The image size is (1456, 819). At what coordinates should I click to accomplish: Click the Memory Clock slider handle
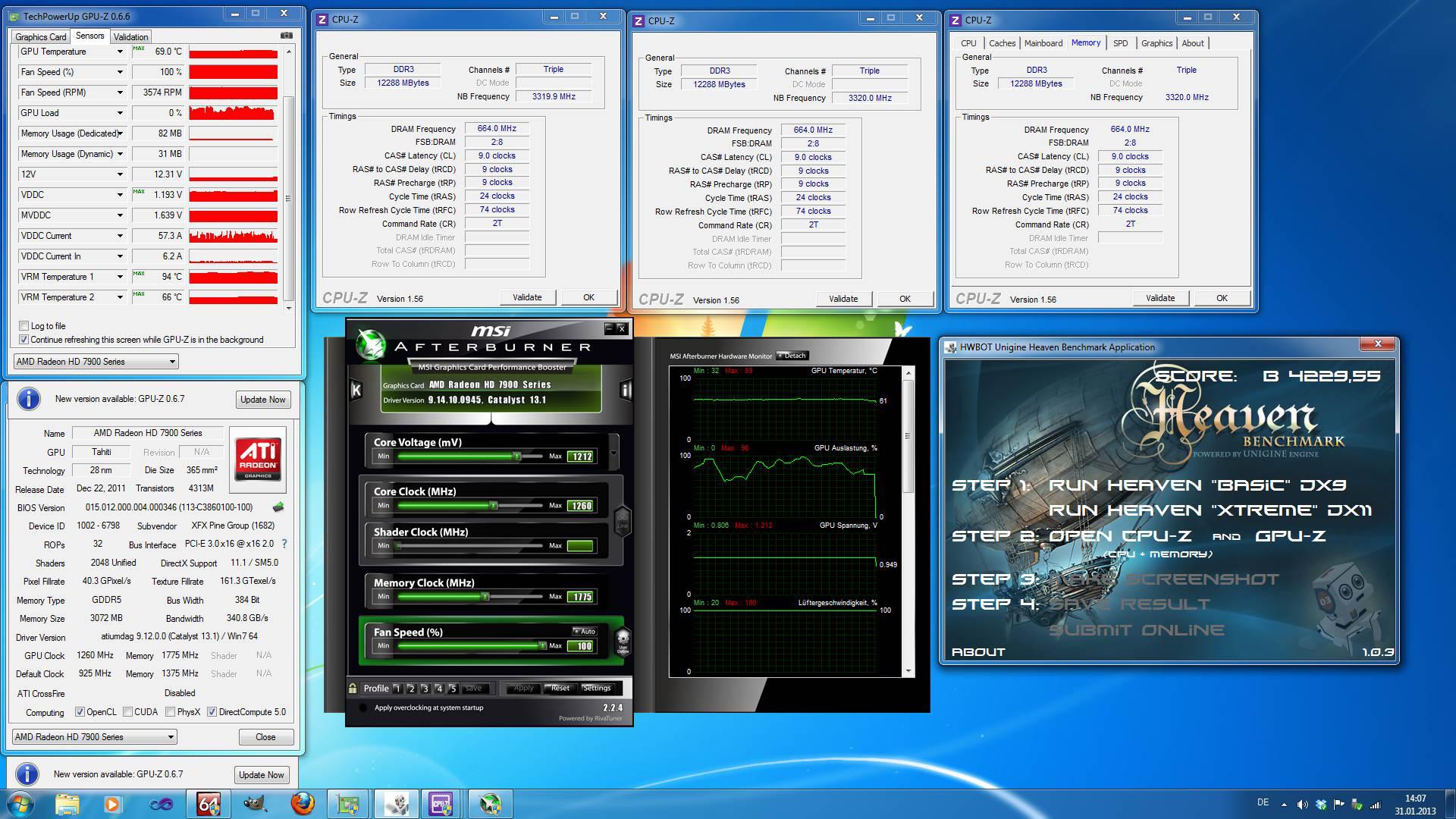click(x=485, y=597)
